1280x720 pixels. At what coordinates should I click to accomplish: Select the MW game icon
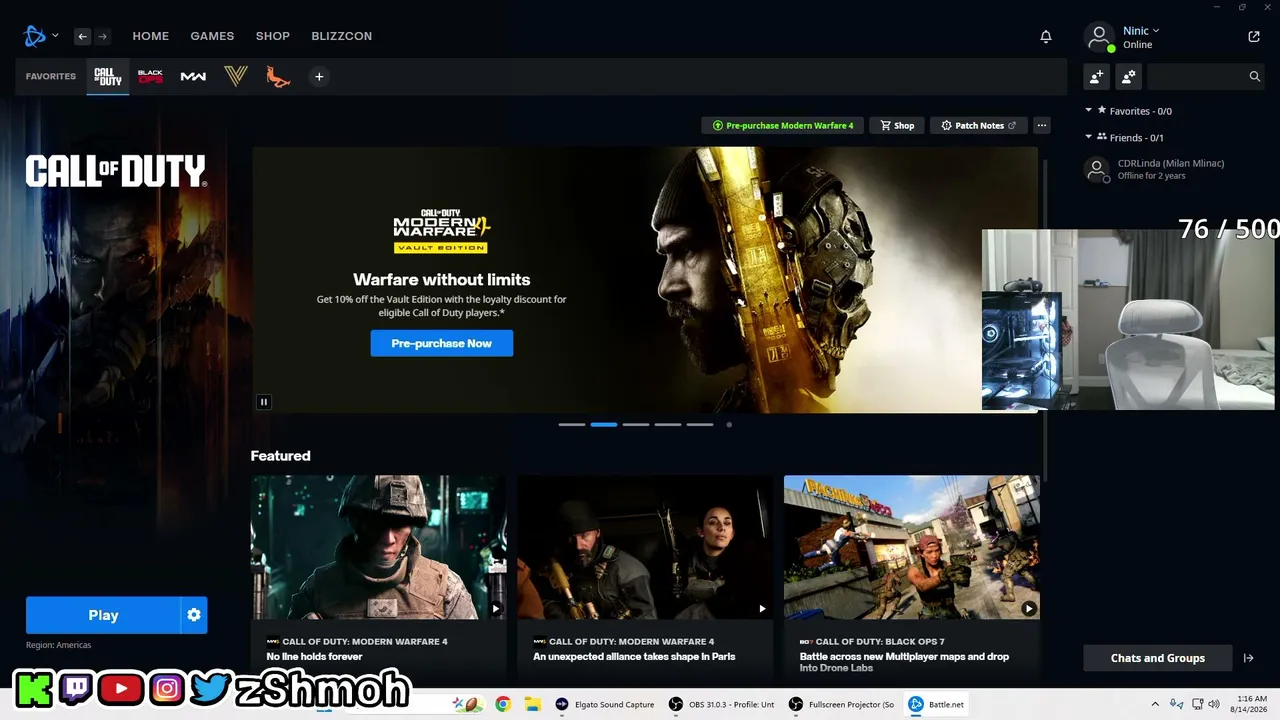(x=193, y=76)
